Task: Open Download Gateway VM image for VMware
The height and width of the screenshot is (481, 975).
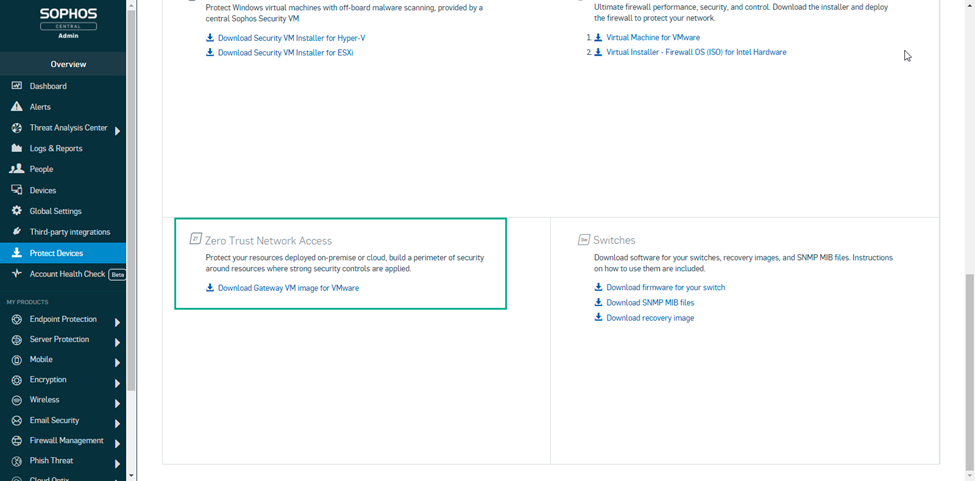Action: point(288,288)
